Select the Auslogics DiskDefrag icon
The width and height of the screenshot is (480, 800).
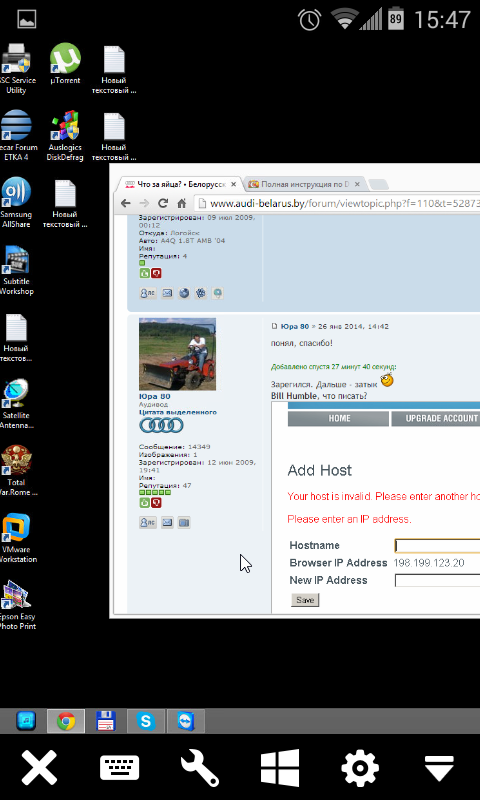click(65, 136)
